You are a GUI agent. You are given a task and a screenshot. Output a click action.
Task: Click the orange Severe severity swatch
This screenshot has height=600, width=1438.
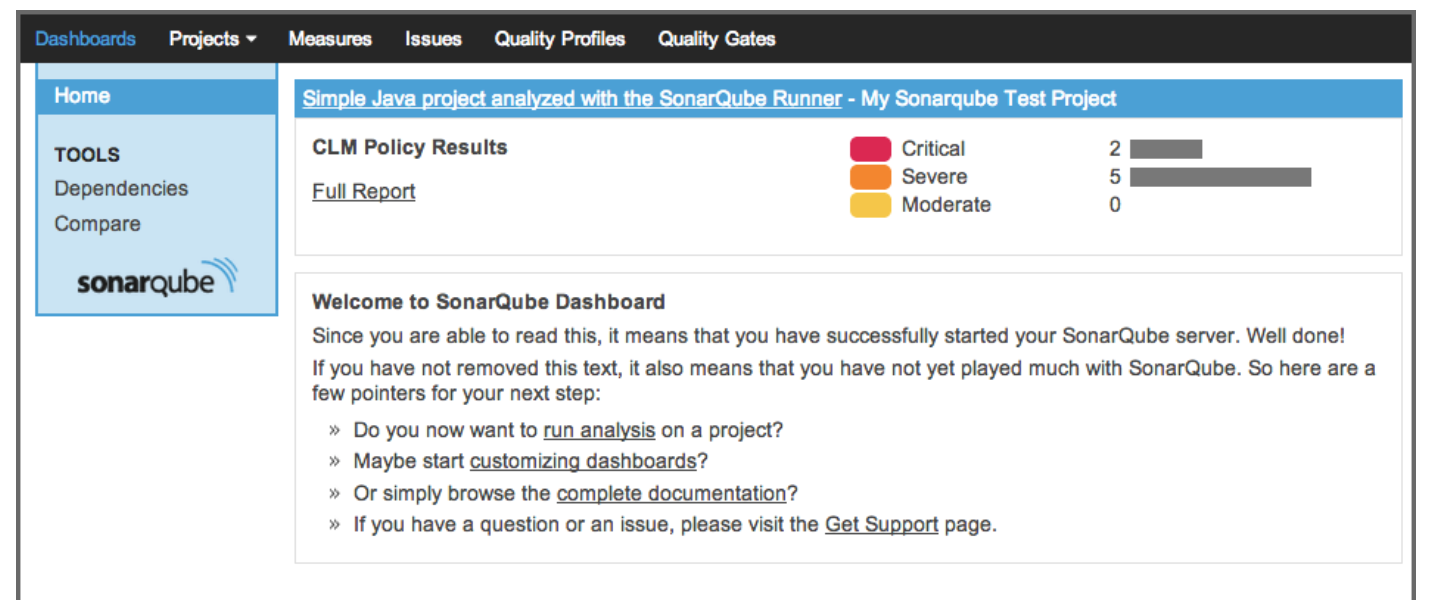870,177
